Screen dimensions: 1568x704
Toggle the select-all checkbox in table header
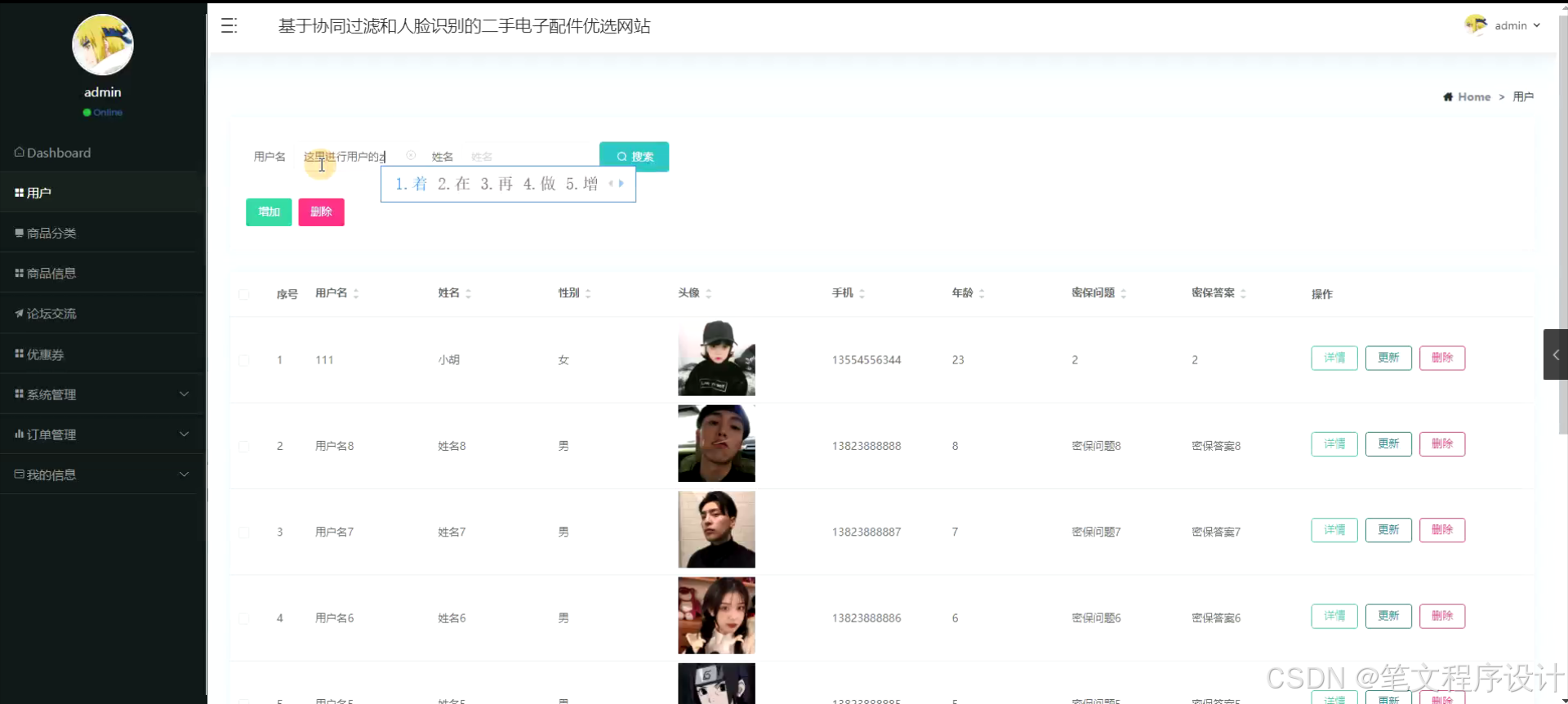(x=243, y=294)
